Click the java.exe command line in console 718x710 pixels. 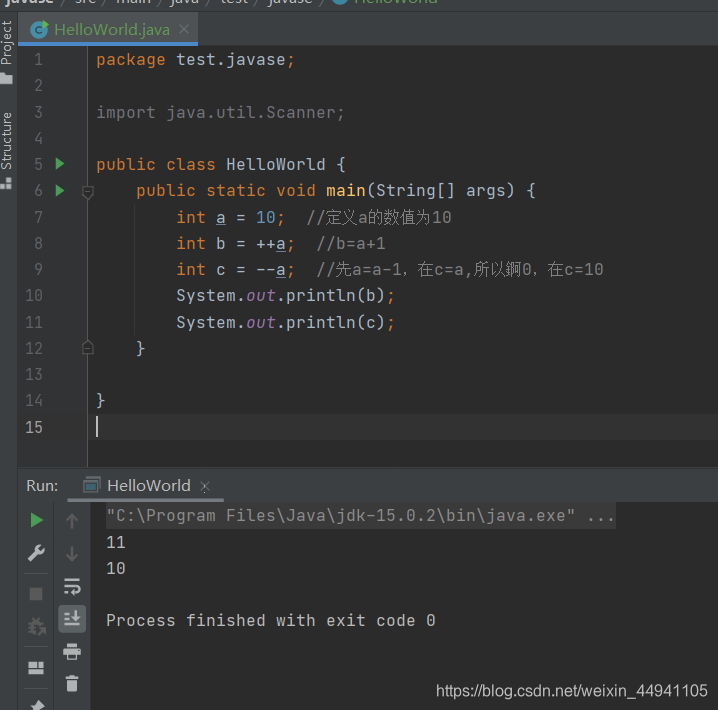tap(360, 515)
